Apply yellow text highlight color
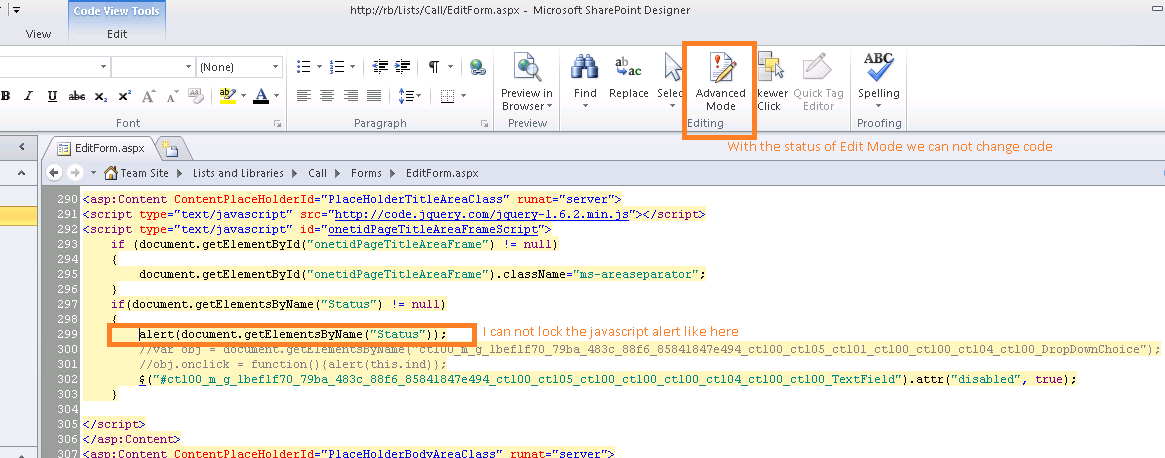Viewport: 1165px width, 458px height. point(227,96)
